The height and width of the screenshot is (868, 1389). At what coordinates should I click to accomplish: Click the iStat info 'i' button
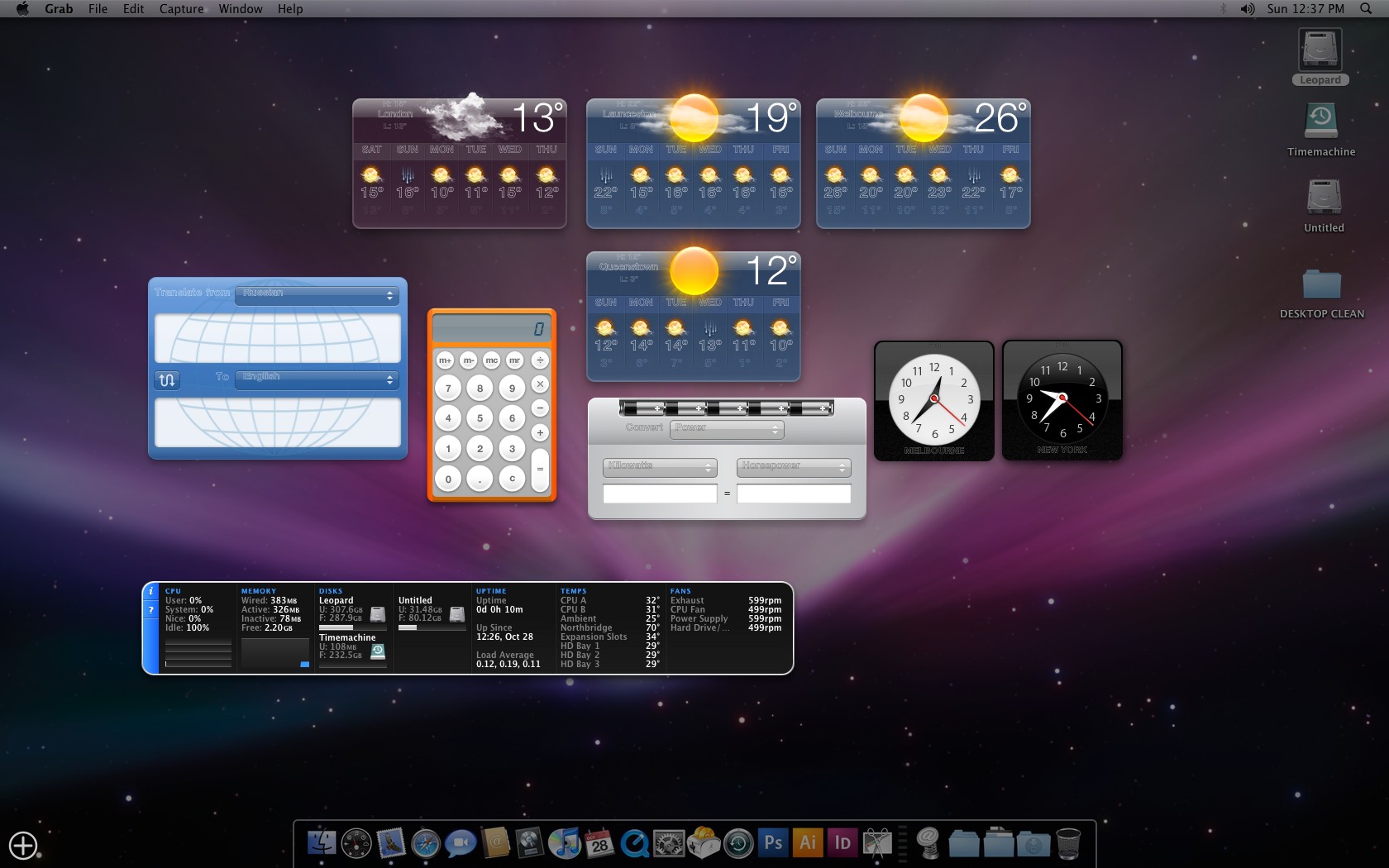tap(150, 592)
